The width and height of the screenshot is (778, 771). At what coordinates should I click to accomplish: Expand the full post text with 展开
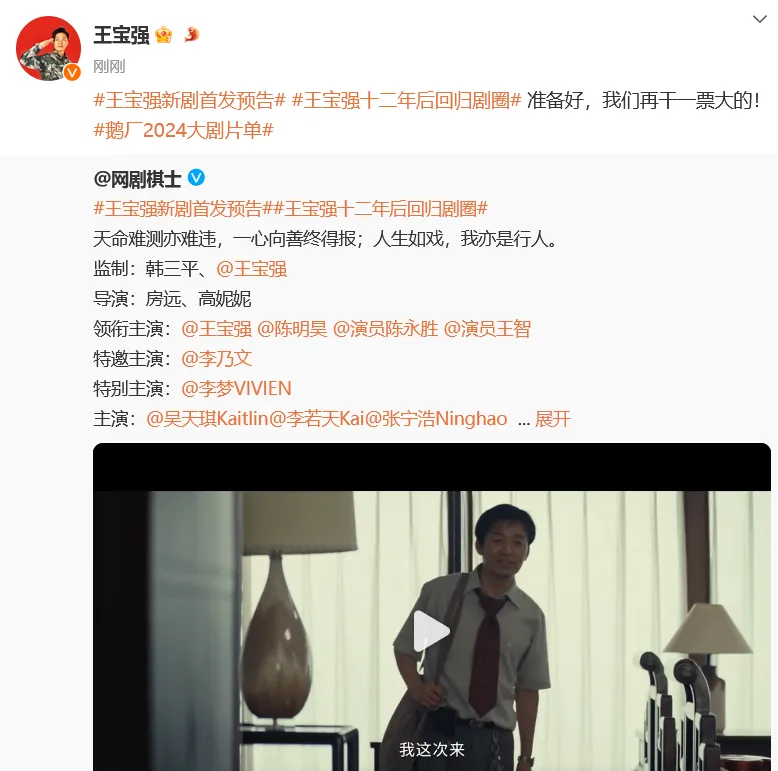[553, 419]
